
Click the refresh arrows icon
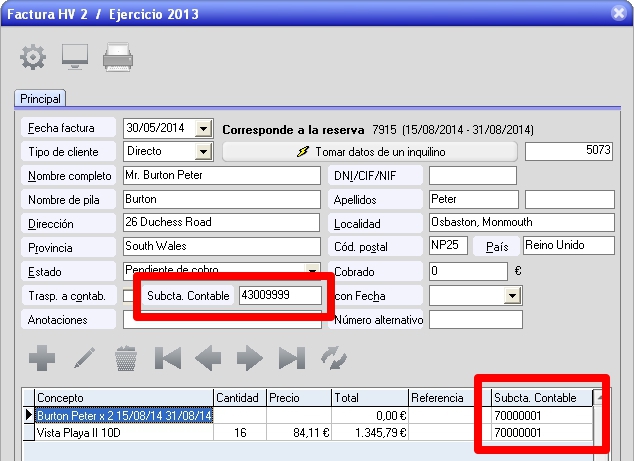point(332,358)
